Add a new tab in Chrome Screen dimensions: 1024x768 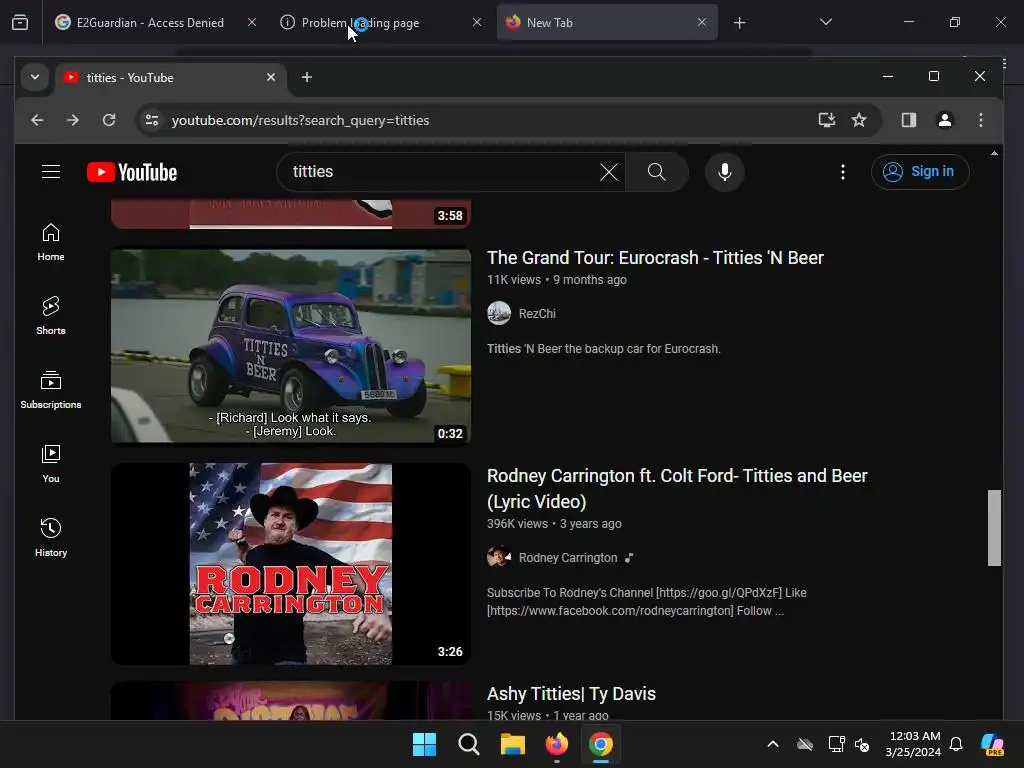[x=306, y=77]
